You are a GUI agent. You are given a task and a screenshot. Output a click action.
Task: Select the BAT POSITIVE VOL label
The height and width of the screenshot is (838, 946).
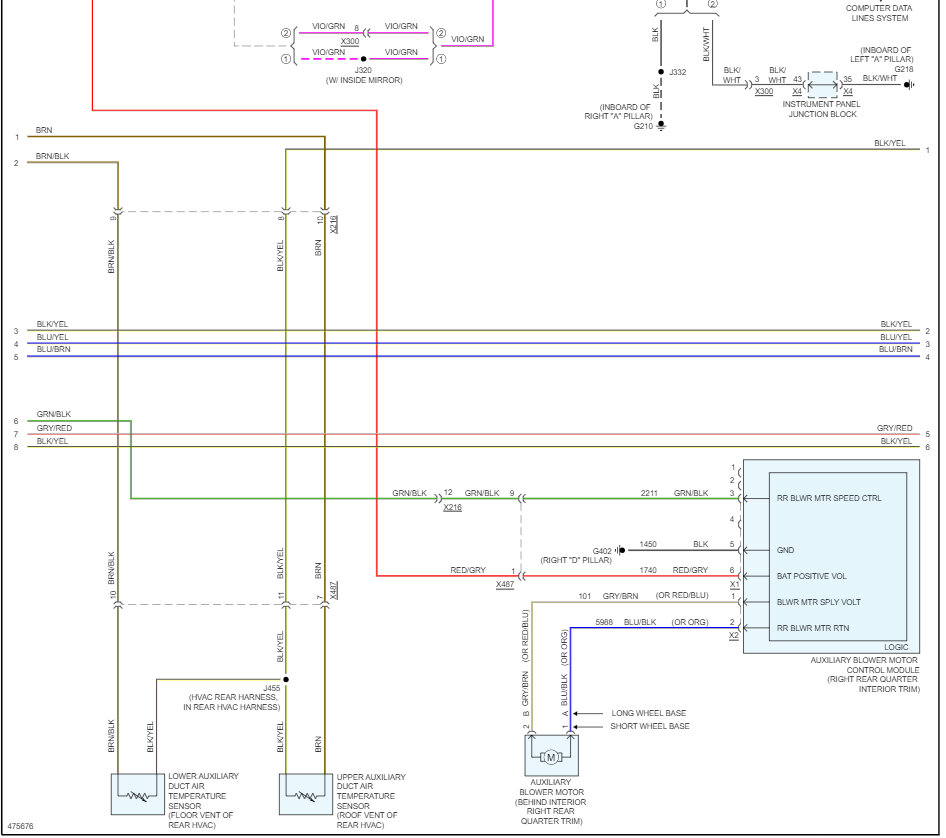[x=811, y=576]
